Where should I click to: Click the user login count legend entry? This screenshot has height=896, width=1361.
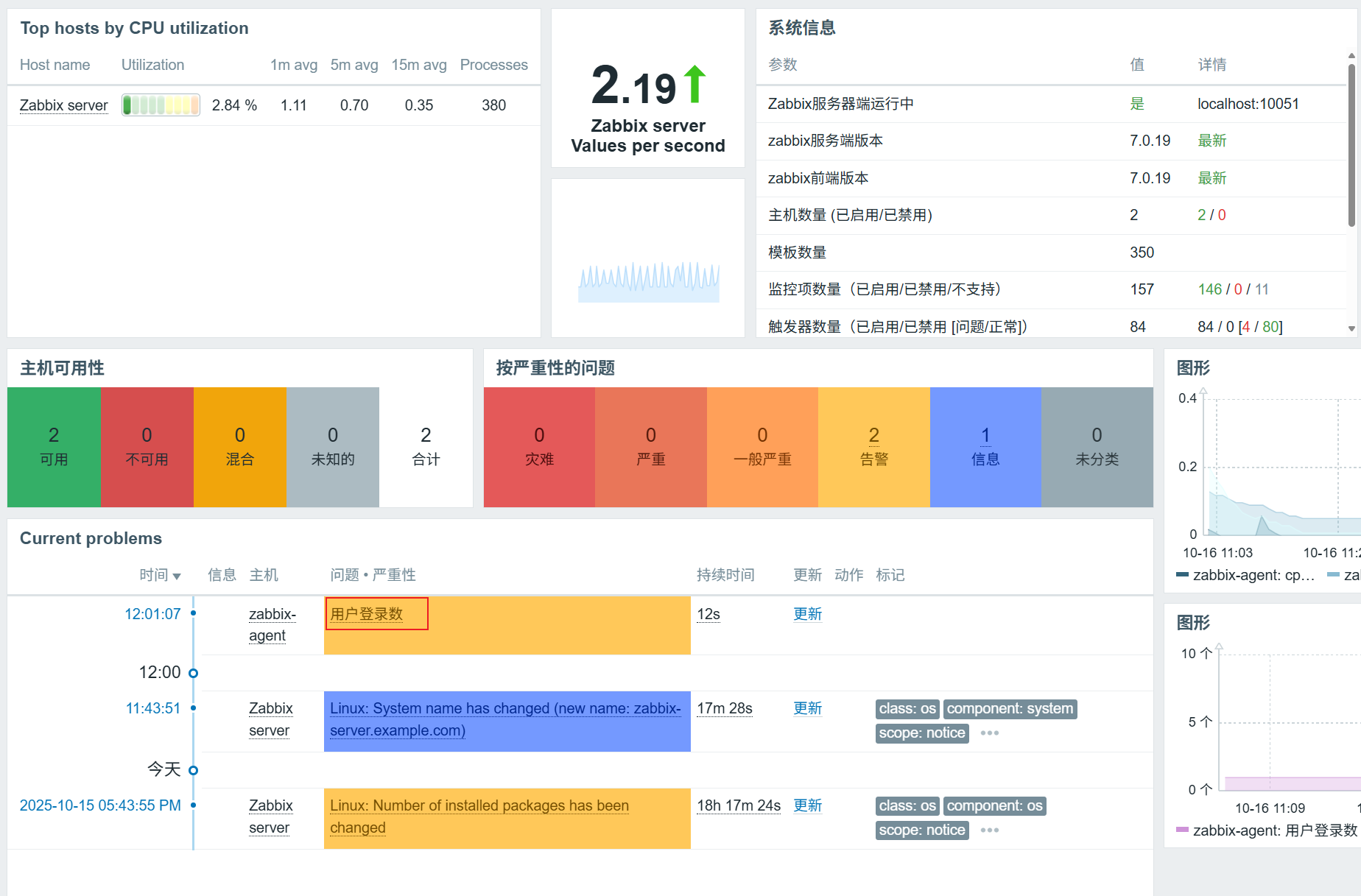pyautogui.click(x=1267, y=830)
